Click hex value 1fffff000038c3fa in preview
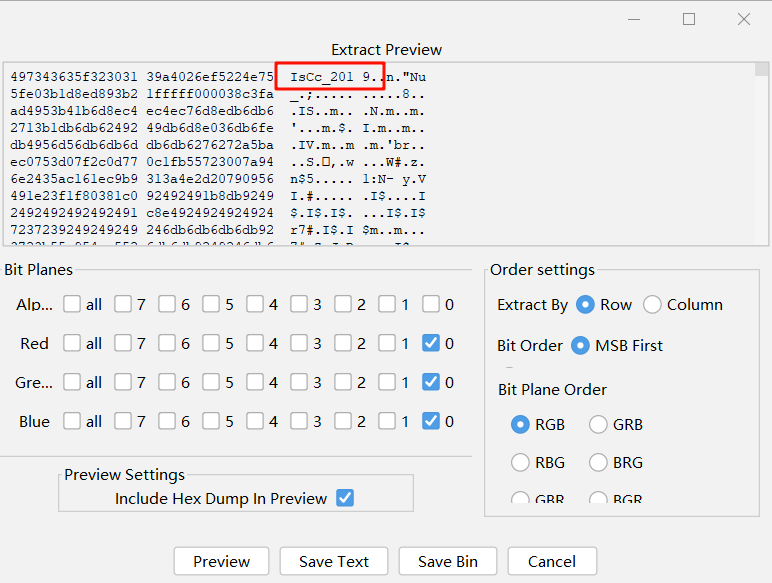 (210, 94)
